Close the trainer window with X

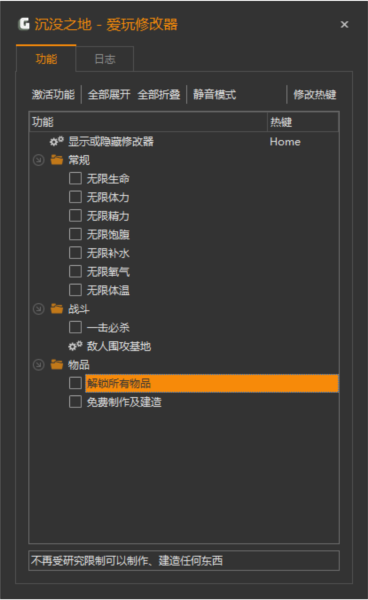coord(344,24)
